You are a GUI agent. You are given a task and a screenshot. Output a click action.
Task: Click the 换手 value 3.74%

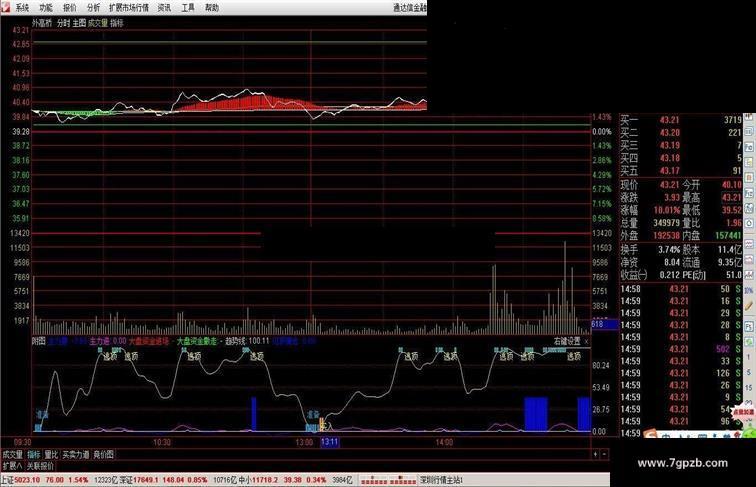click(669, 250)
